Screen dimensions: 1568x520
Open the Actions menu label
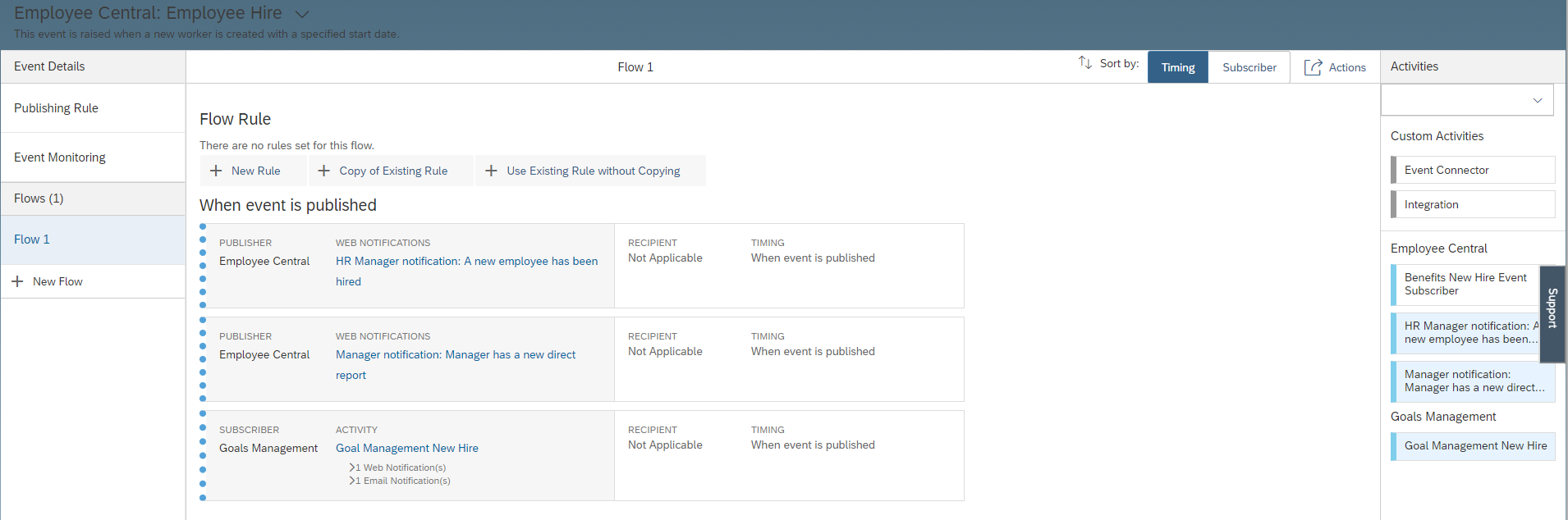[x=1347, y=67]
